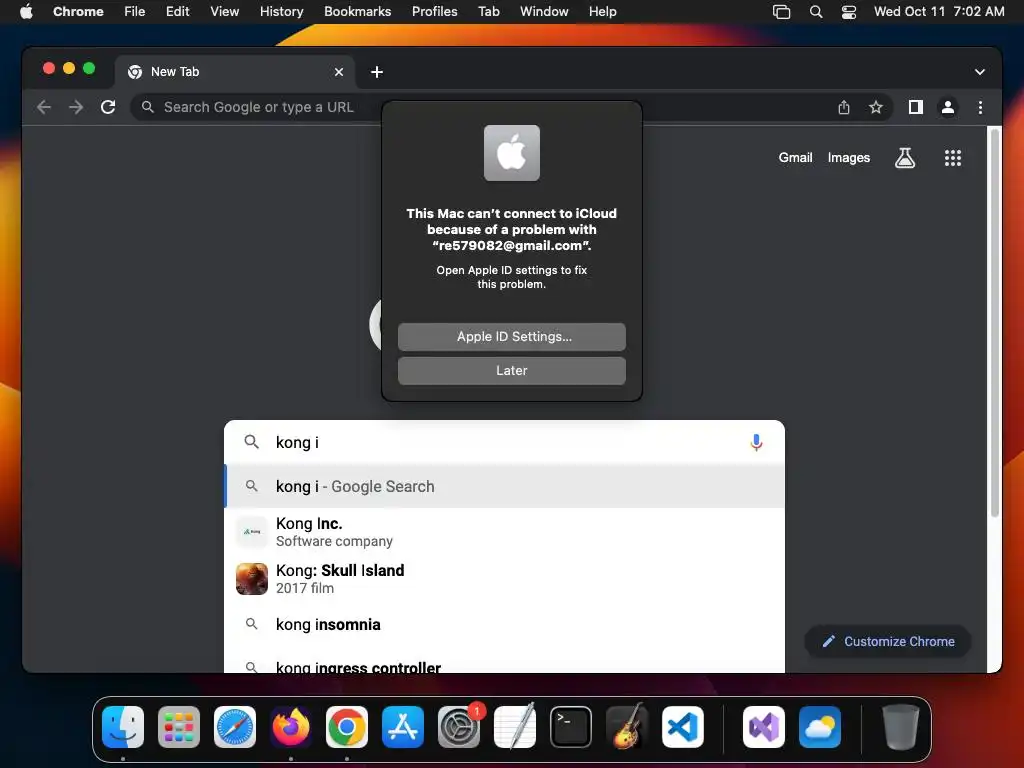Click Kong Inc. logo thumbnail

[251, 532]
